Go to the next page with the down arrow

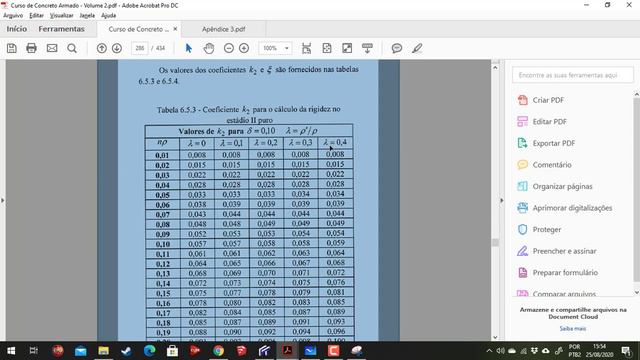(x=117, y=48)
